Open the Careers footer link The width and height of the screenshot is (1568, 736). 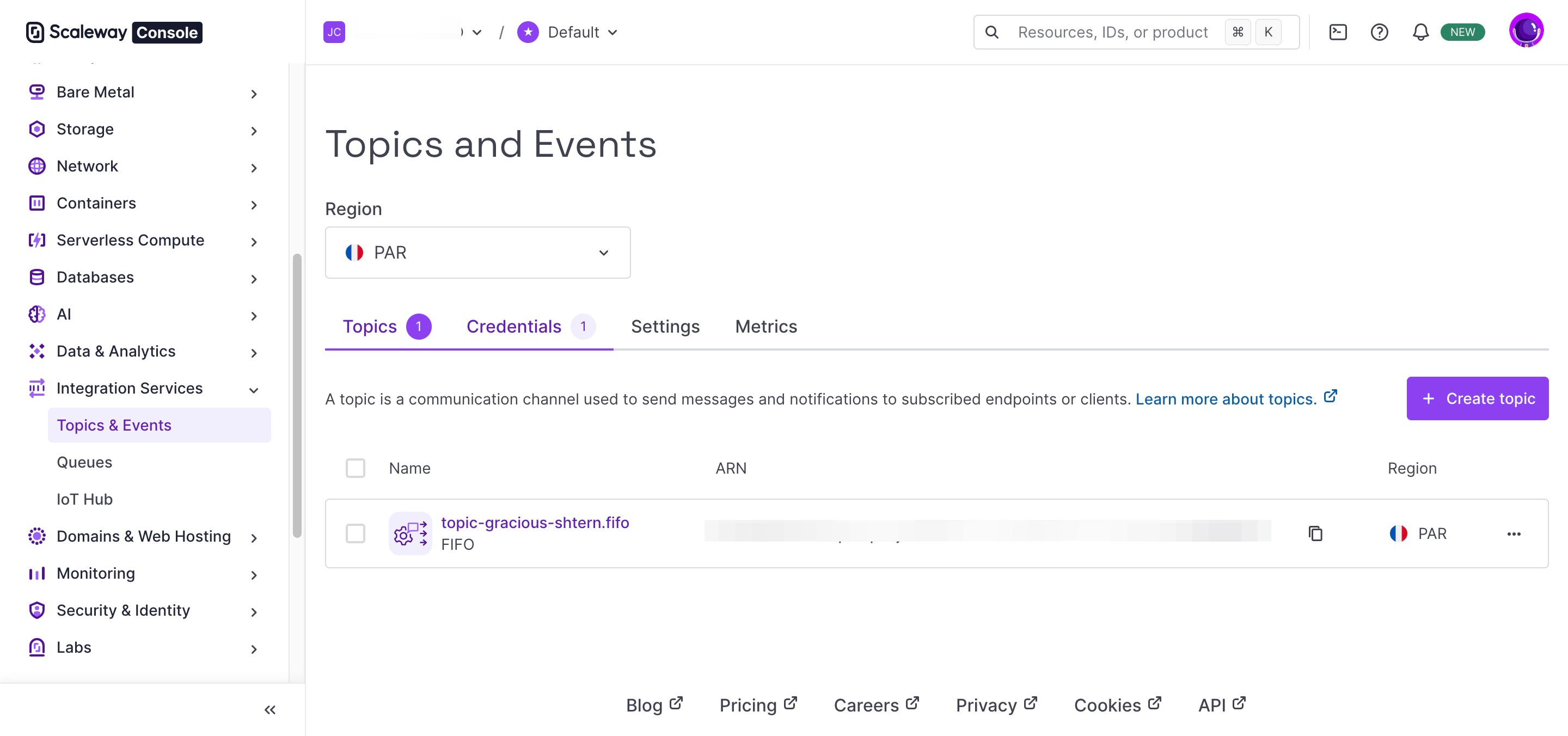click(x=877, y=705)
